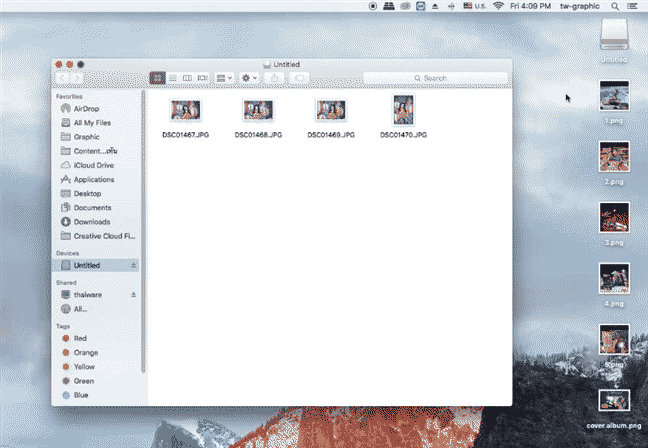Select the DSC01467.JPG thumbnail
This screenshot has width=648, height=448.
(186, 110)
